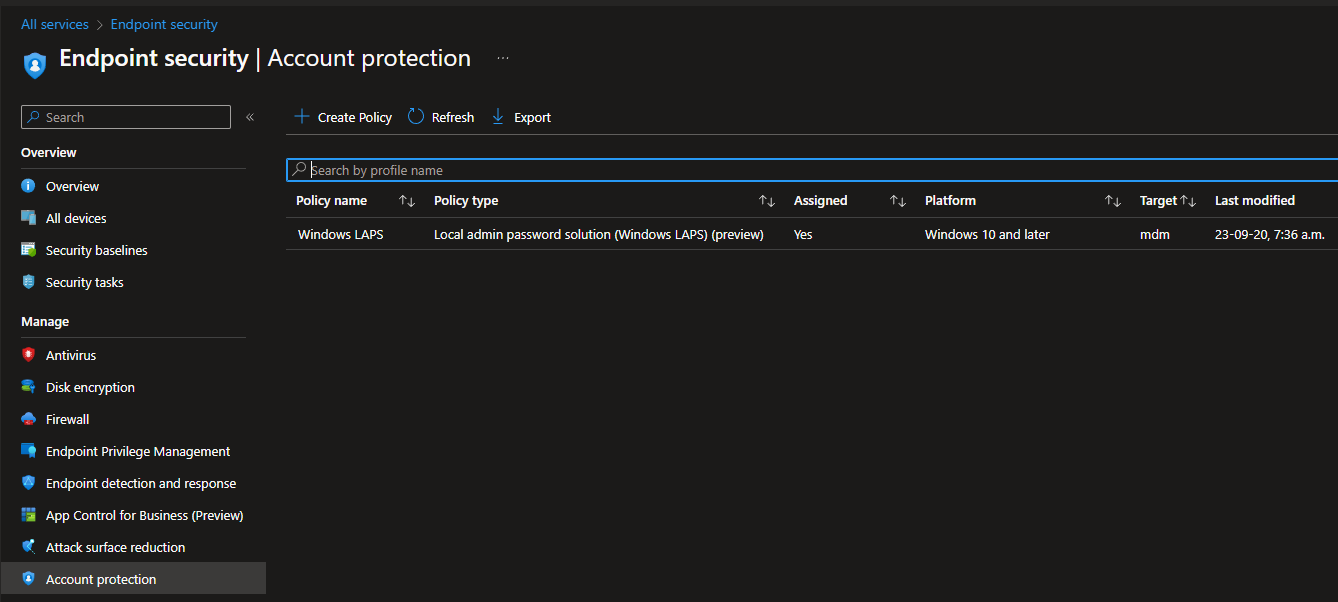Sort by Assigned column arrows

[898, 201]
